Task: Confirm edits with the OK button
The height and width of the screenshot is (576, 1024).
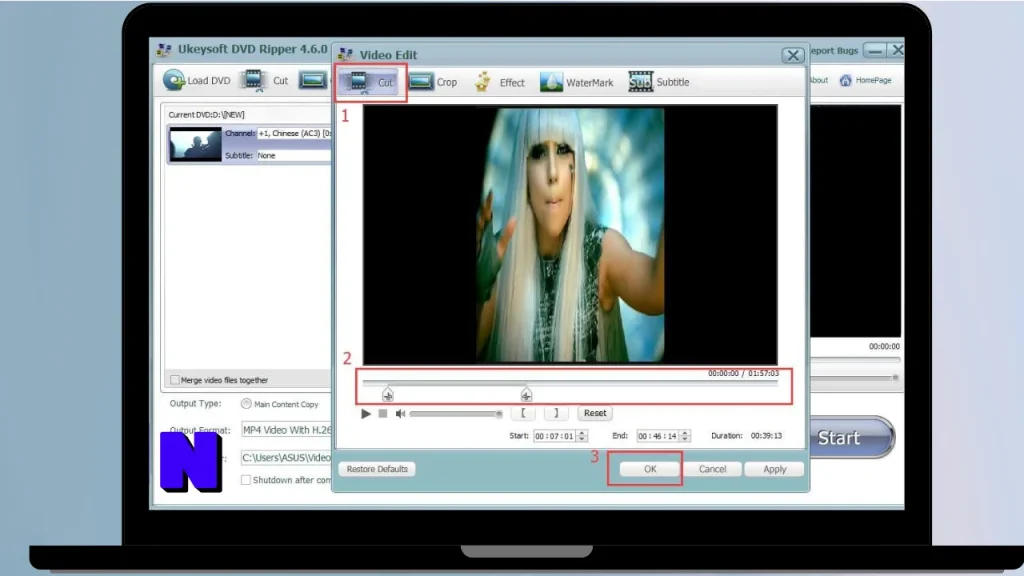Action: 650,469
